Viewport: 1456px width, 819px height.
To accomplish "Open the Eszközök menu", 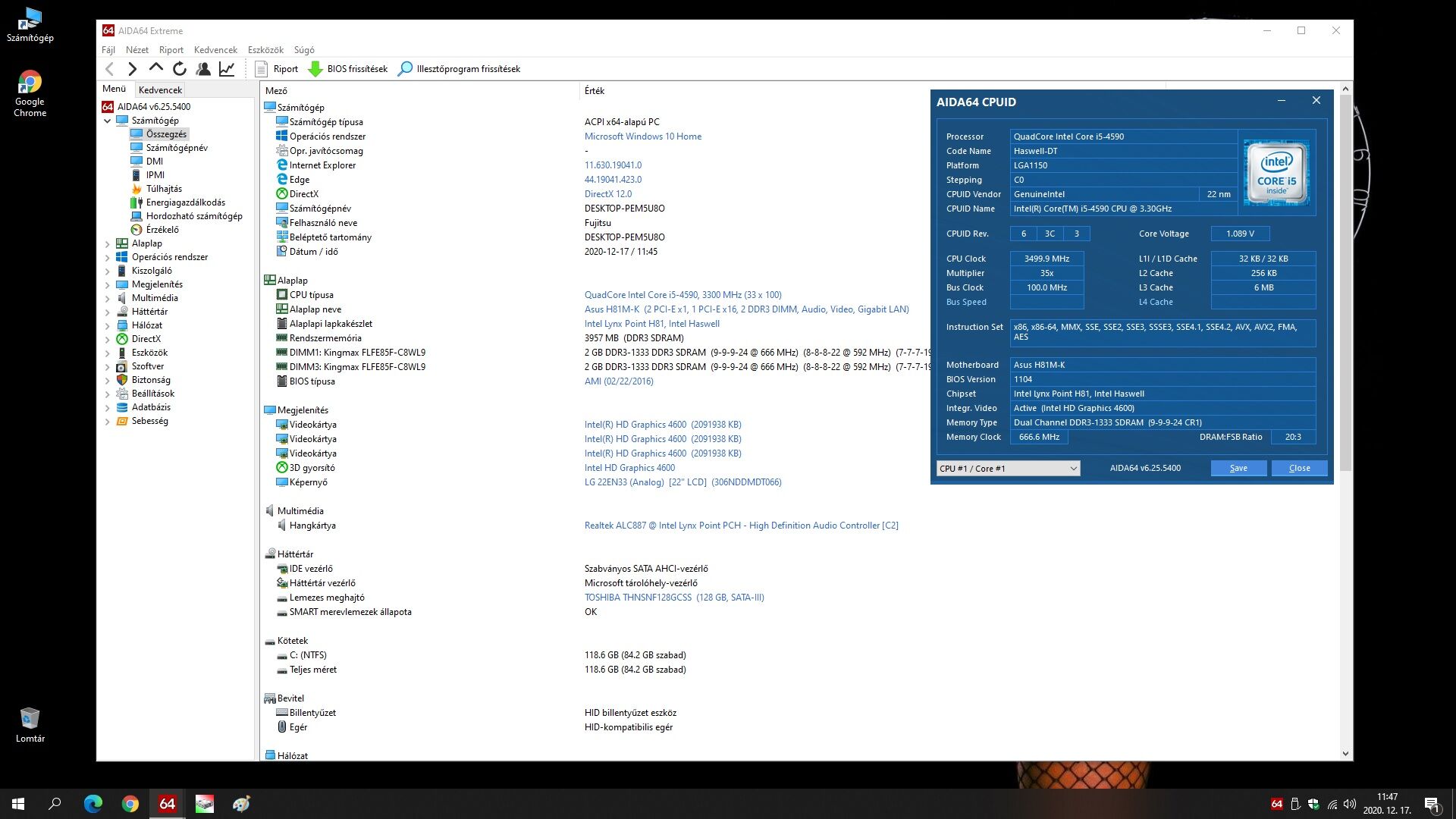I will click(265, 50).
